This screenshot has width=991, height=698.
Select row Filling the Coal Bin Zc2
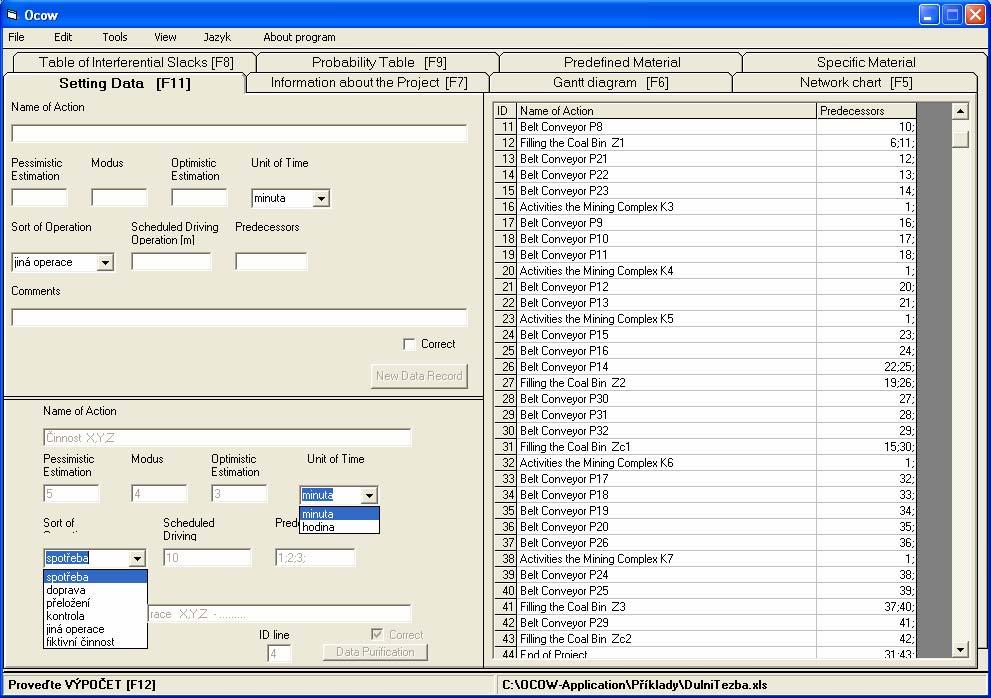(x=705, y=639)
